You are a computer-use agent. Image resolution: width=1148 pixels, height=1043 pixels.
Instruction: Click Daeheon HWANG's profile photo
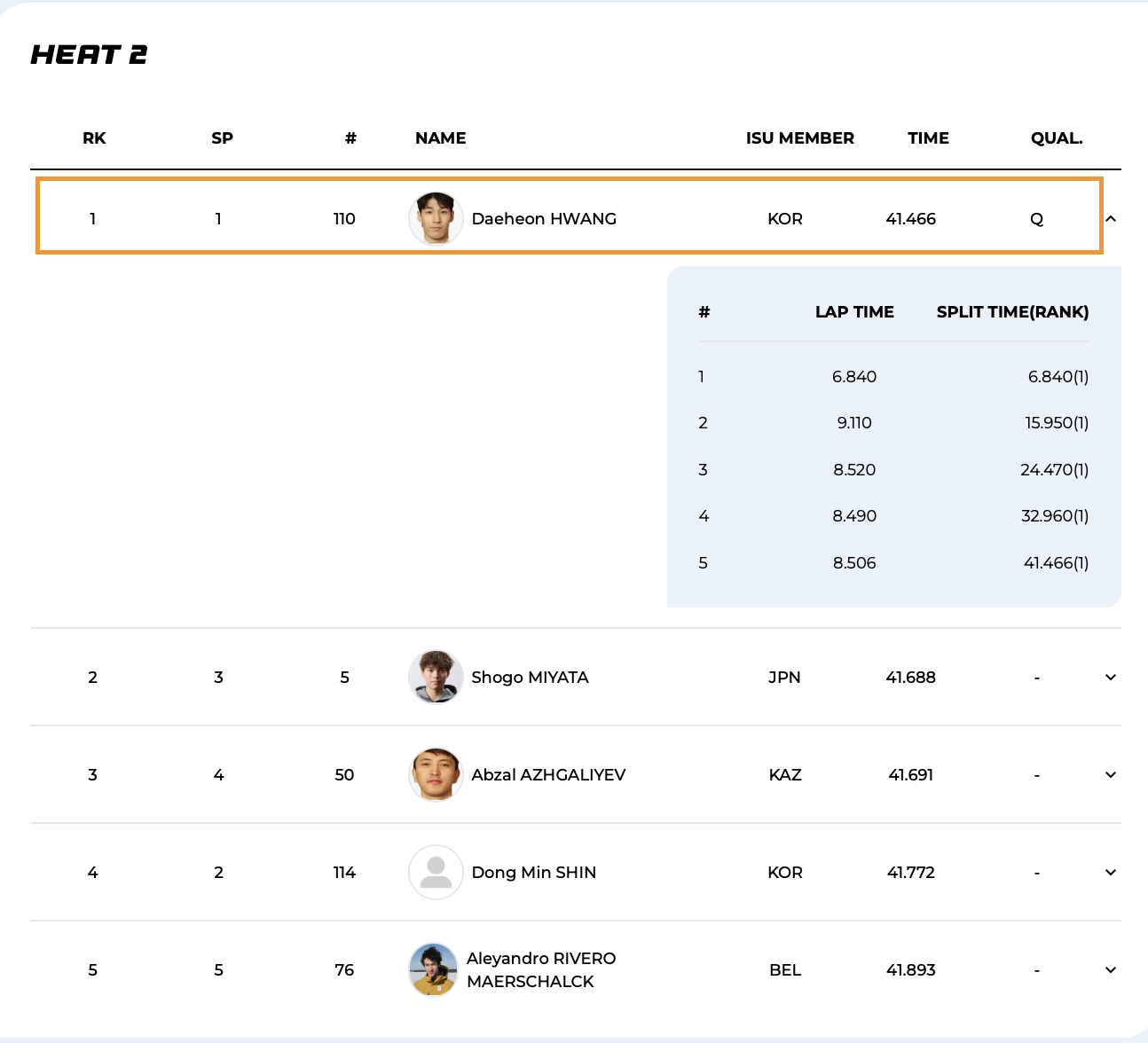pos(436,218)
